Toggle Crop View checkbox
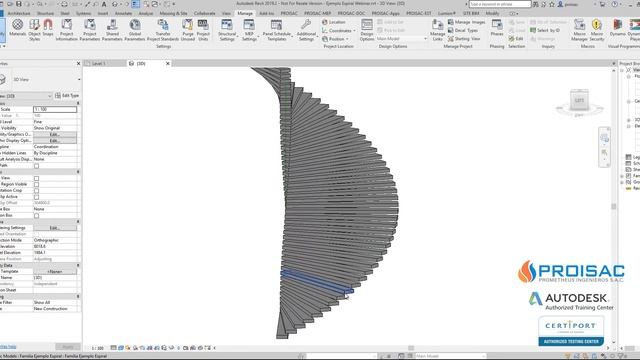This screenshot has width=640, height=360. pos(36,178)
